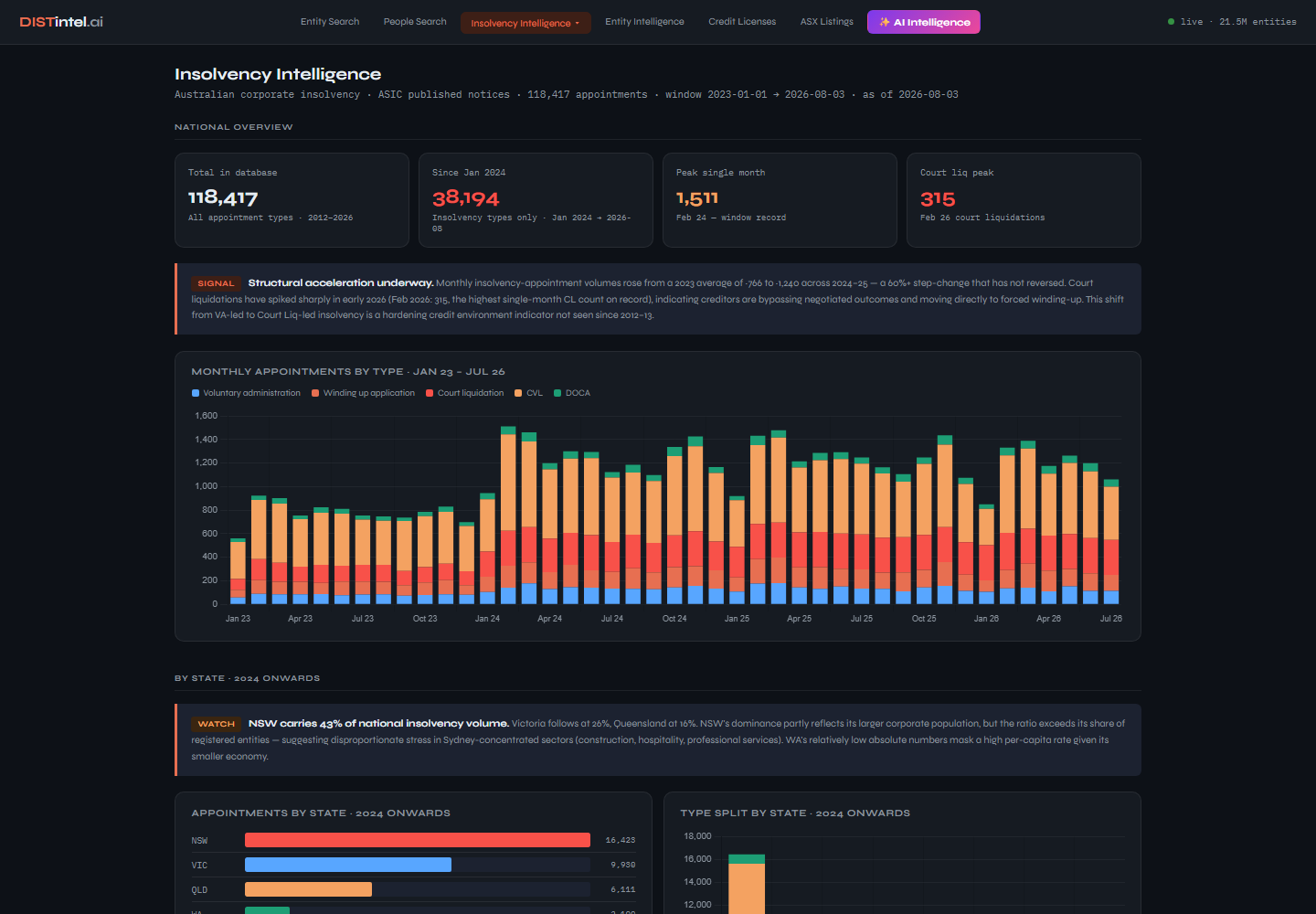Select the 315 court liq peak number
Viewport: 1316px width, 914px height.
click(x=938, y=199)
